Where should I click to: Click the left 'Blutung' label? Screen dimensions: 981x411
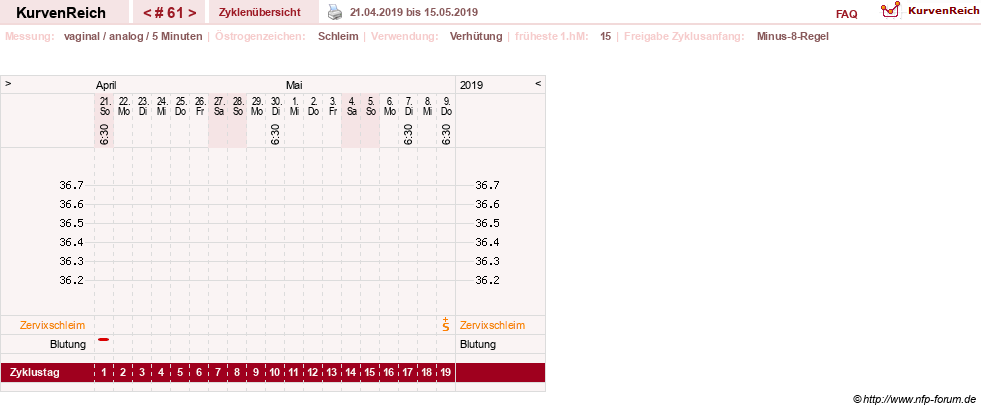click(68, 344)
